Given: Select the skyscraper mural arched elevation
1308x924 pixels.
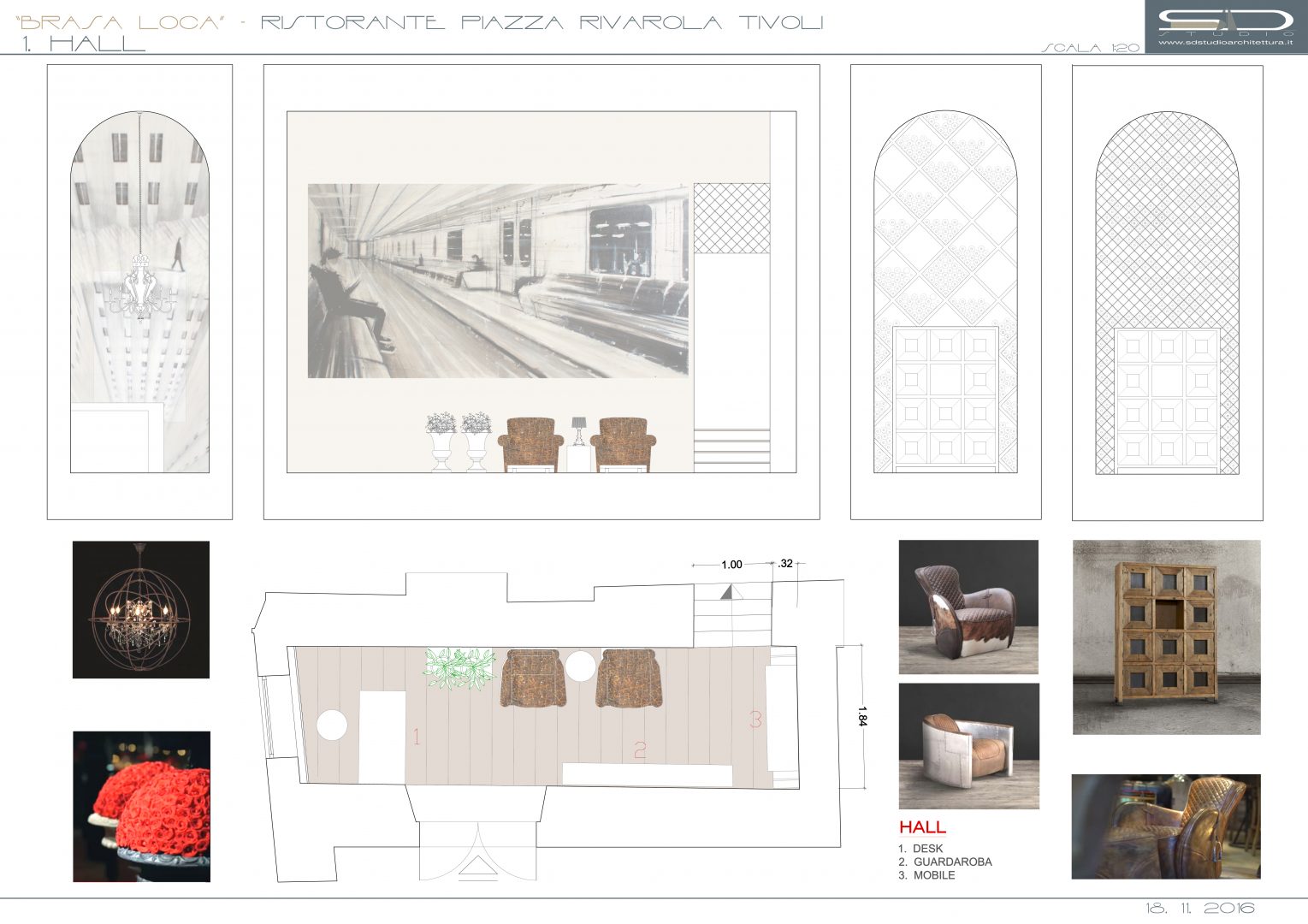Looking at the screenshot, I should (139, 293).
